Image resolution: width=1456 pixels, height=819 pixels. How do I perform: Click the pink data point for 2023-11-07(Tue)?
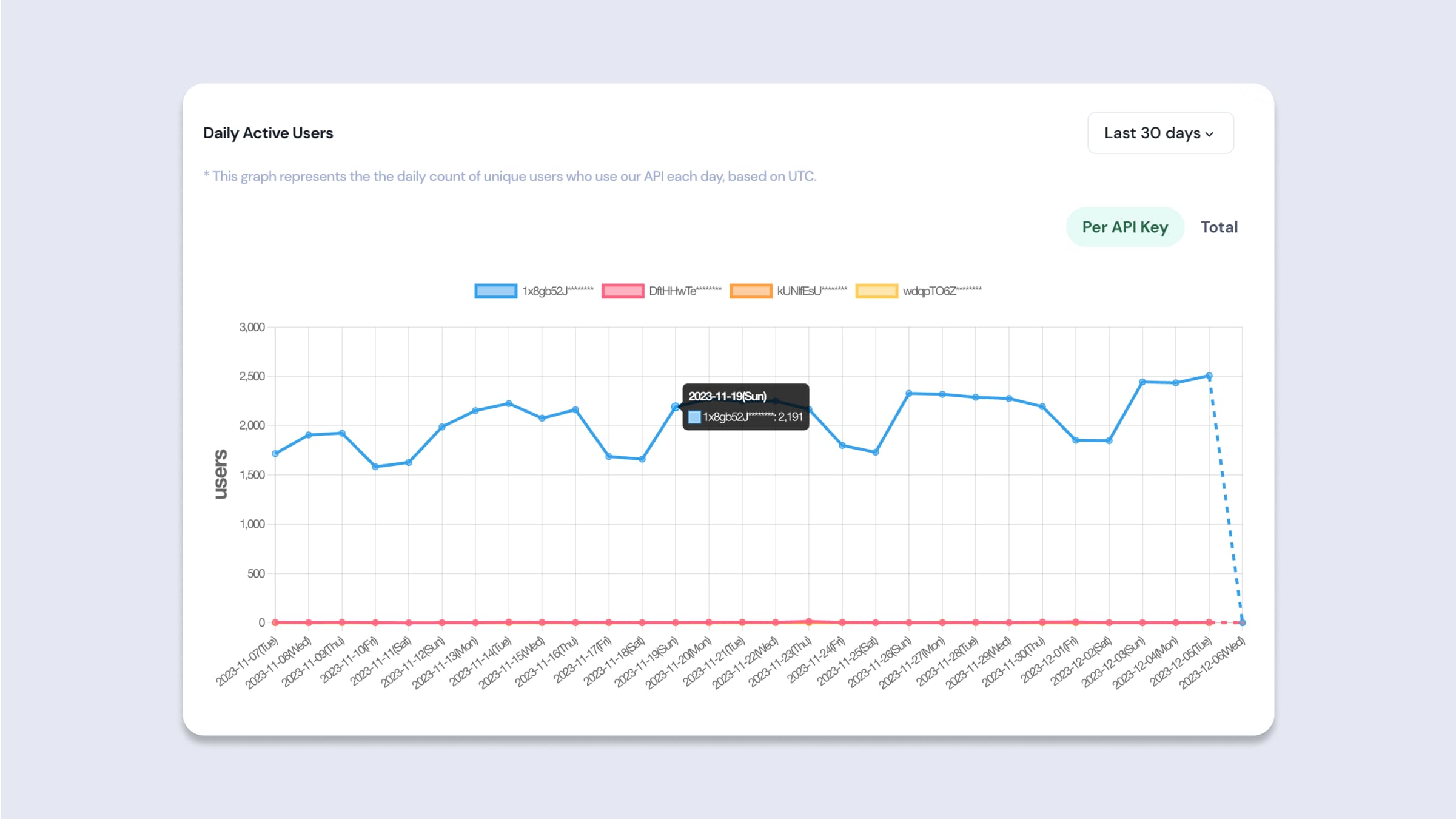[x=275, y=622]
